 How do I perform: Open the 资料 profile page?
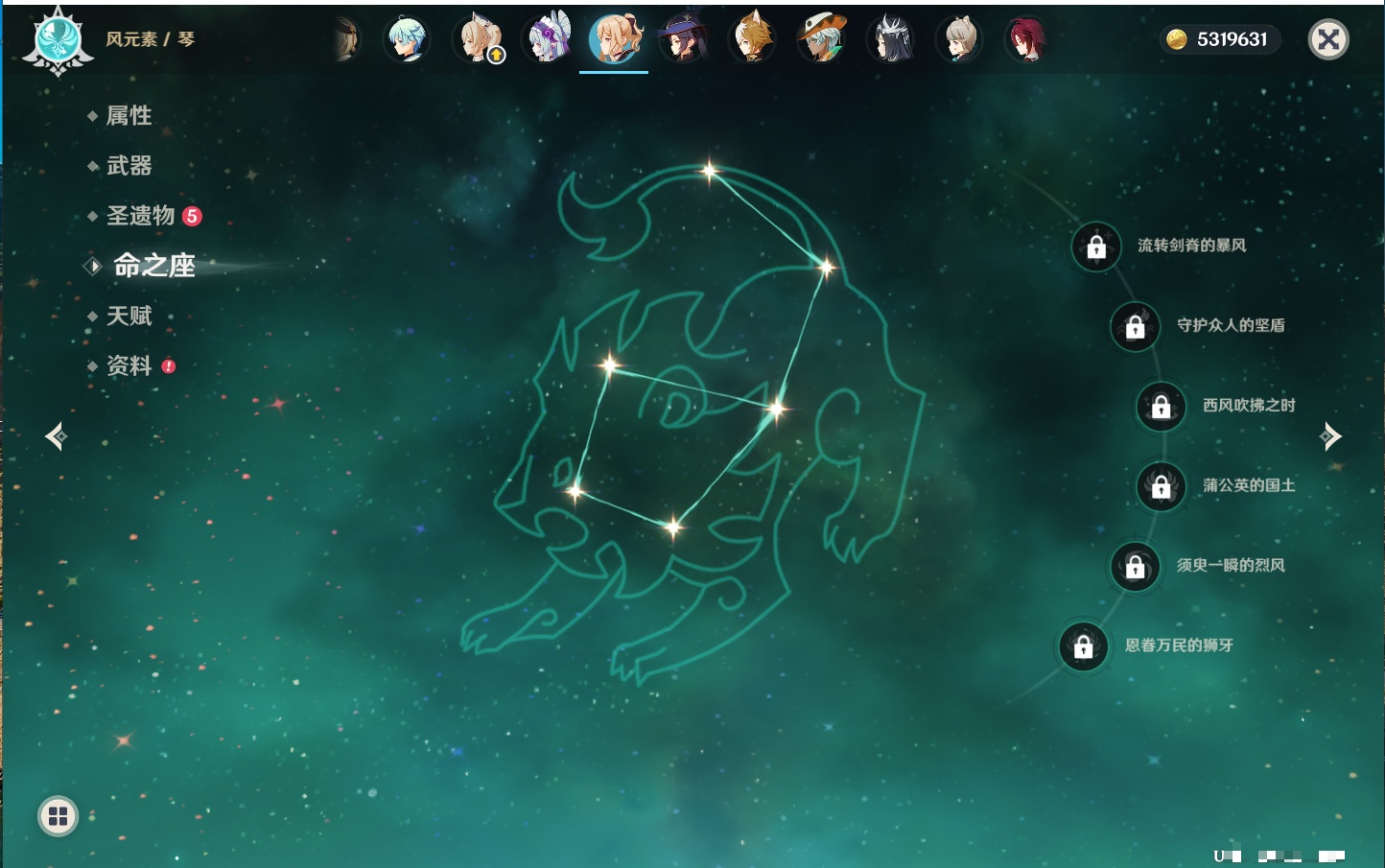click(129, 365)
